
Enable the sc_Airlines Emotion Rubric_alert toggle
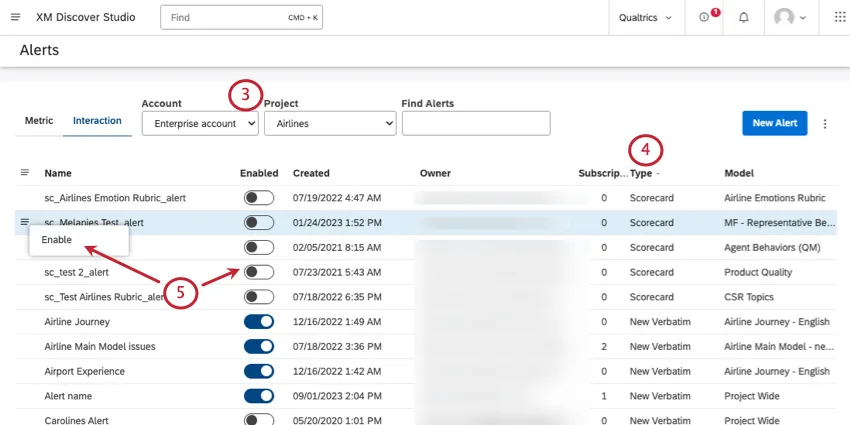pos(259,198)
